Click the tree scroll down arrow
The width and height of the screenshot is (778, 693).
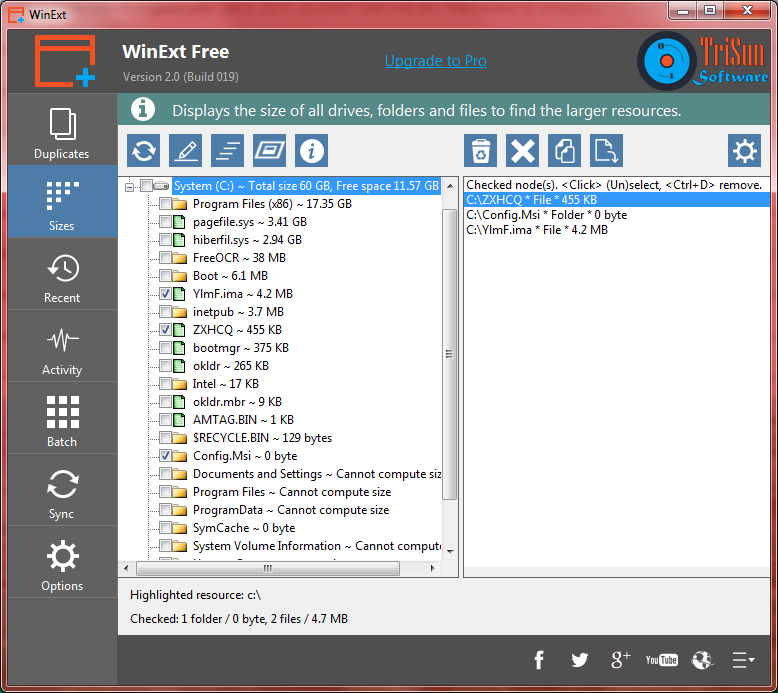(x=450, y=551)
